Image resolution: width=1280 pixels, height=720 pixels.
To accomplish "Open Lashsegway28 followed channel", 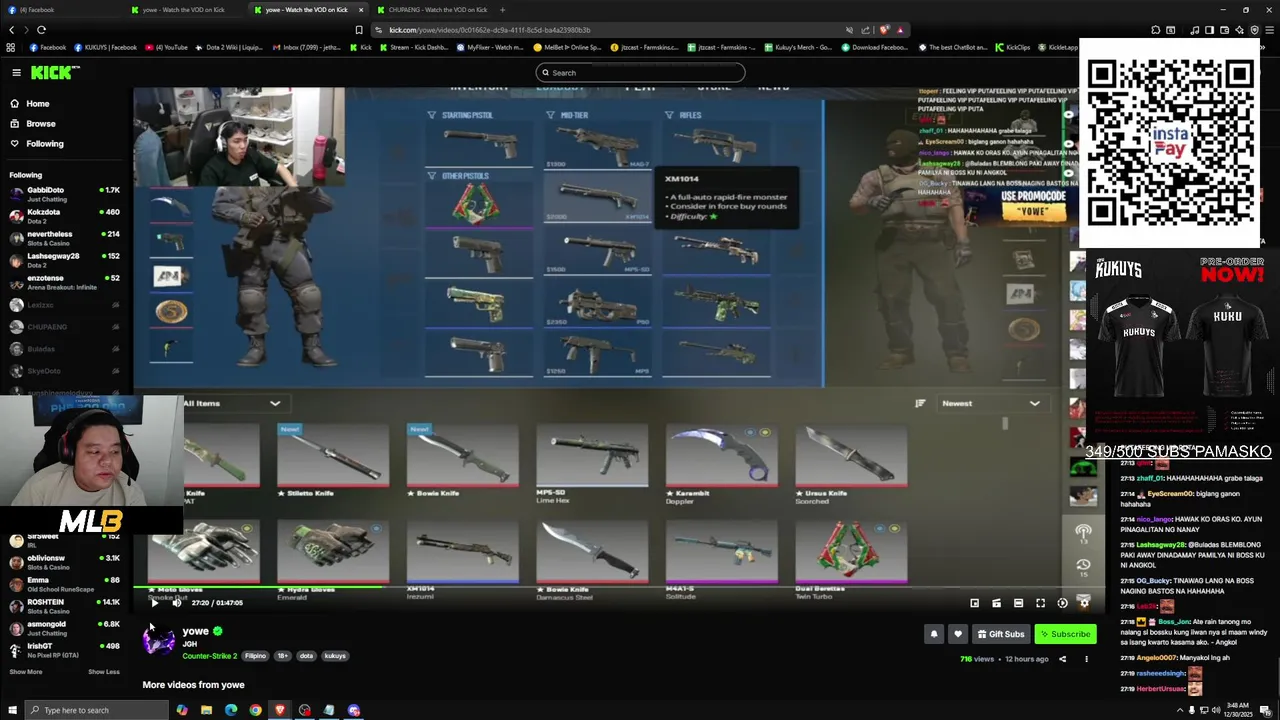I will pos(65,260).
